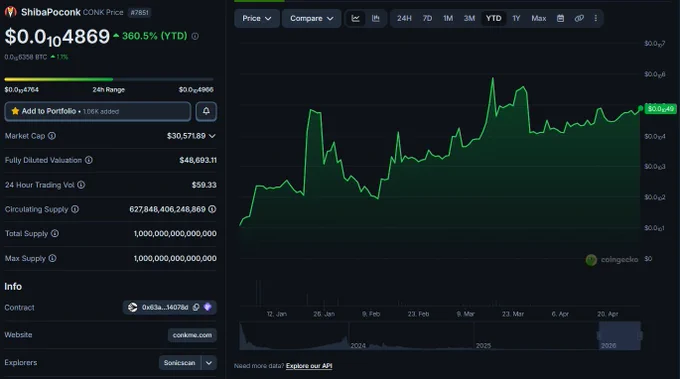The height and width of the screenshot is (379, 680).
Task: Switch to candlestick chart view icon
Action: pyautogui.click(x=376, y=18)
